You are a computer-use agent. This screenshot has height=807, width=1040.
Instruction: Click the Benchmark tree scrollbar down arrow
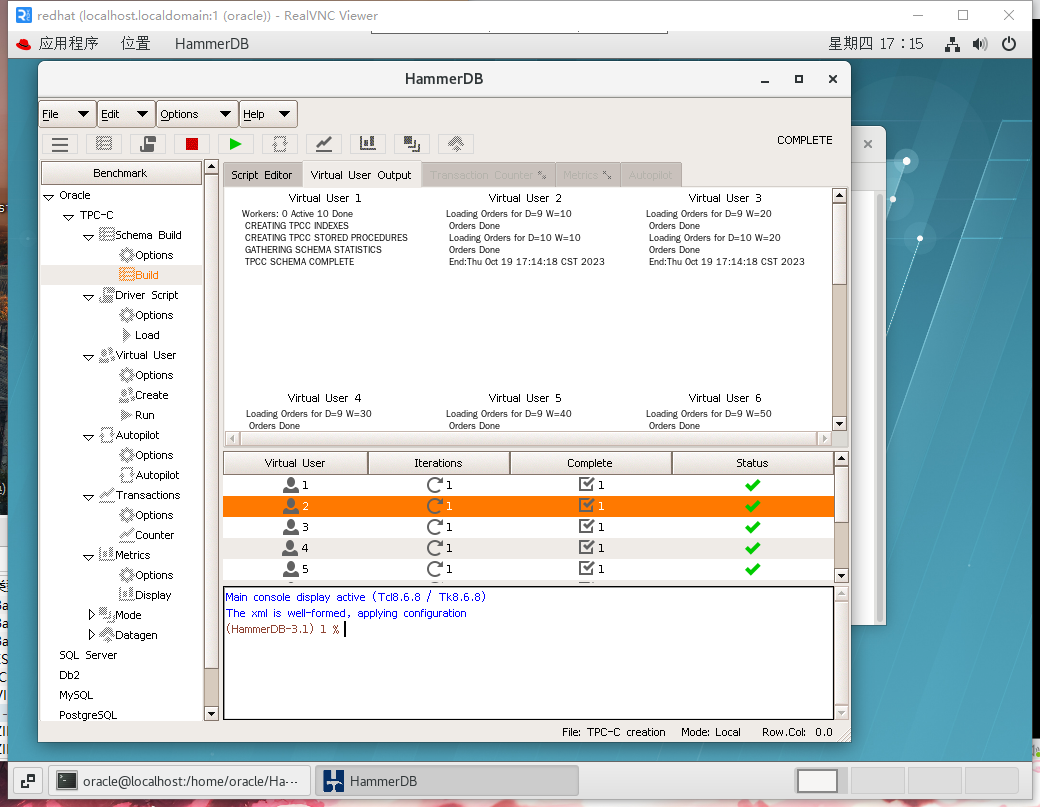212,714
